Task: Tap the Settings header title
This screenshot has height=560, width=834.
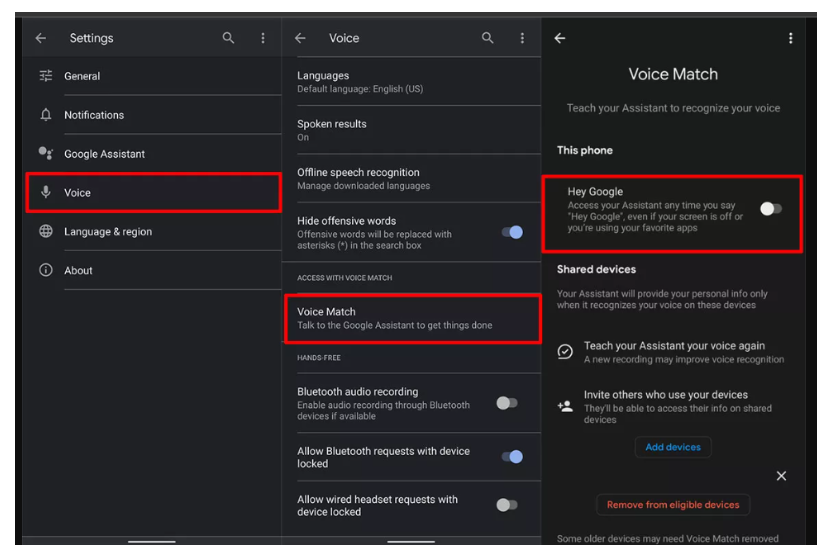Action: pyautogui.click(x=91, y=38)
